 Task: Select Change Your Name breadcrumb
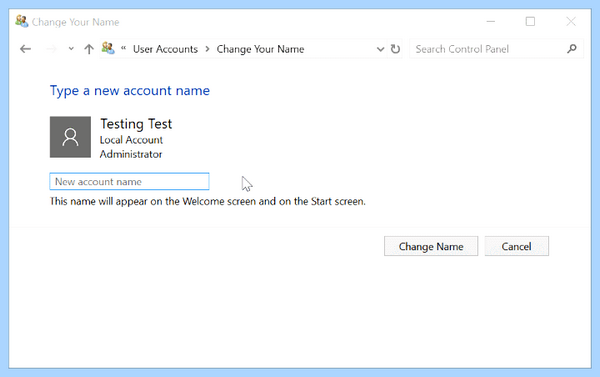pyautogui.click(x=260, y=49)
